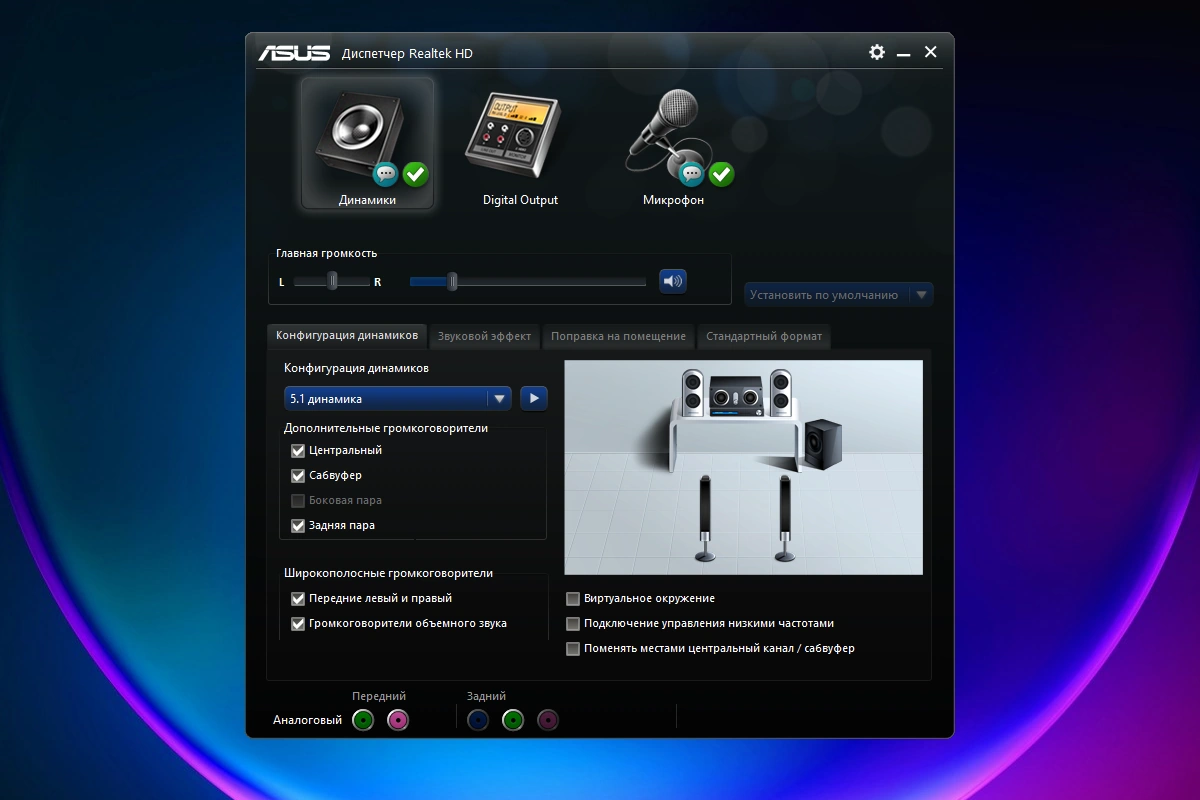Screen dimensions: 1200x800
Task: Click the Дополнительные громкоговорители heading
Action: [x=386, y=428]
